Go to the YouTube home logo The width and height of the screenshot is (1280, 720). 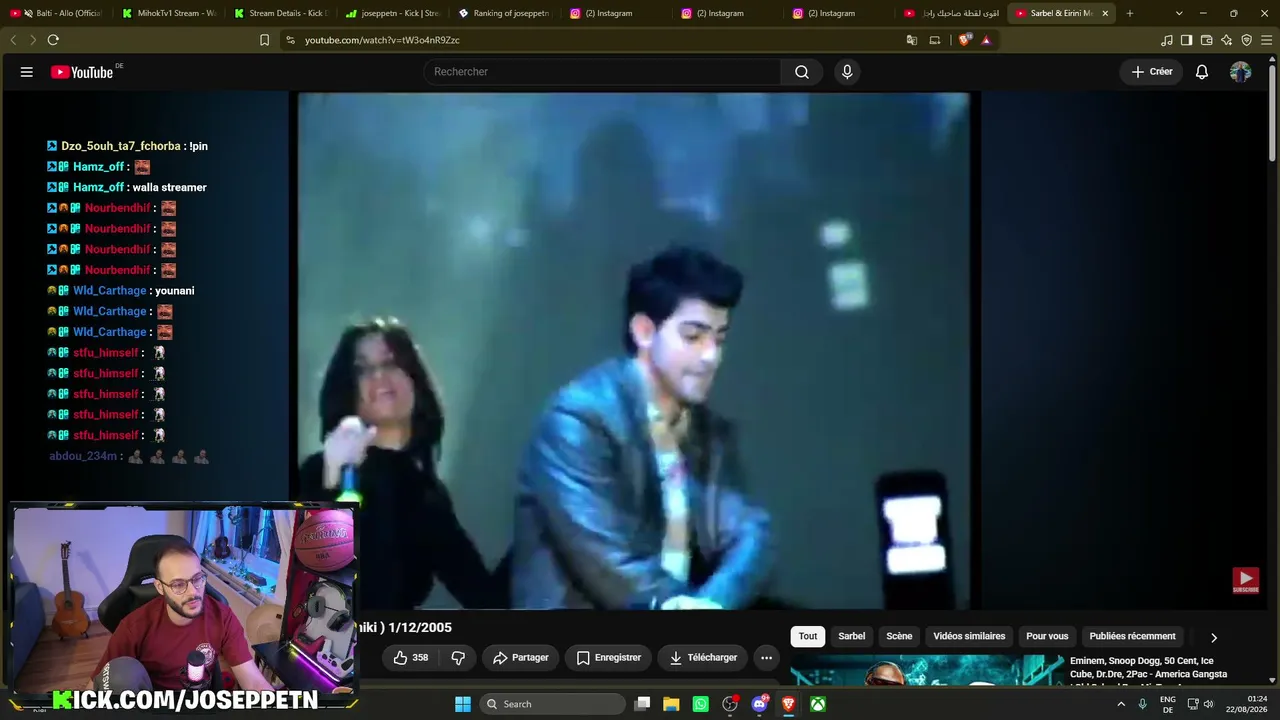82,72
